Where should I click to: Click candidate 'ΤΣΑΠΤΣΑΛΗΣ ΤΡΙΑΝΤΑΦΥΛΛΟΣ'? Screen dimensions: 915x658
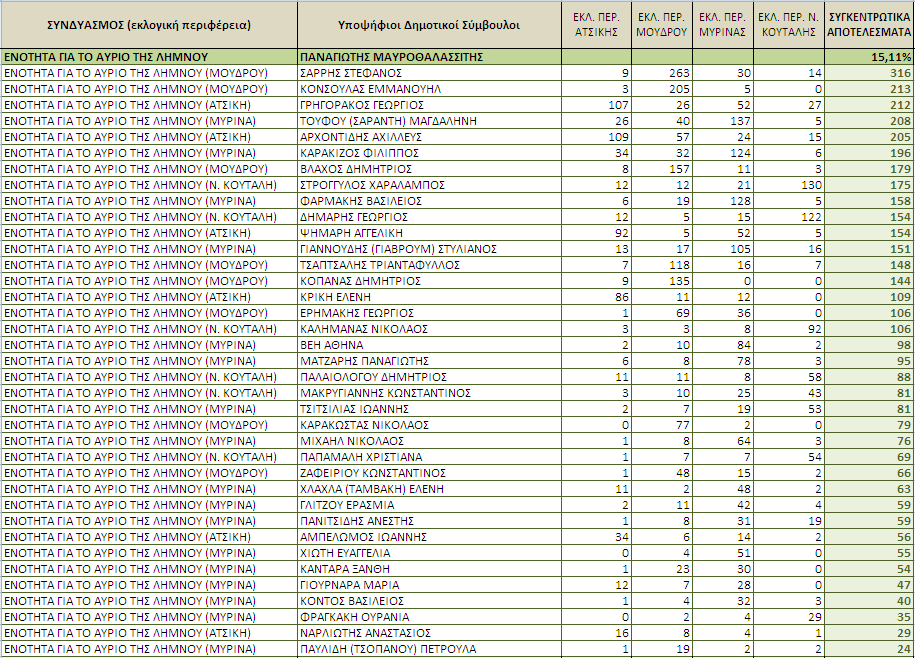380,265
